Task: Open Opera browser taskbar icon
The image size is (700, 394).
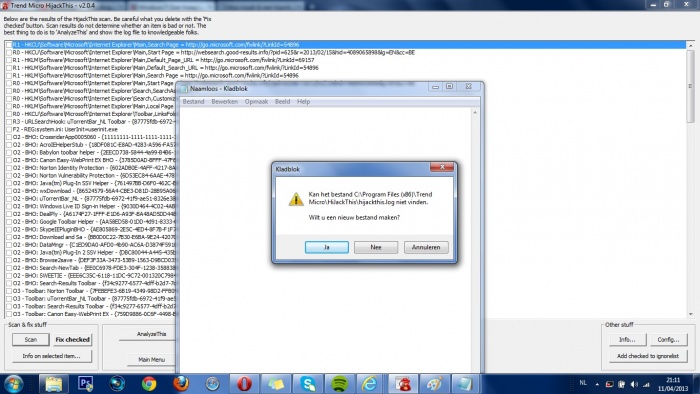Action: click(x=244, y=384)
